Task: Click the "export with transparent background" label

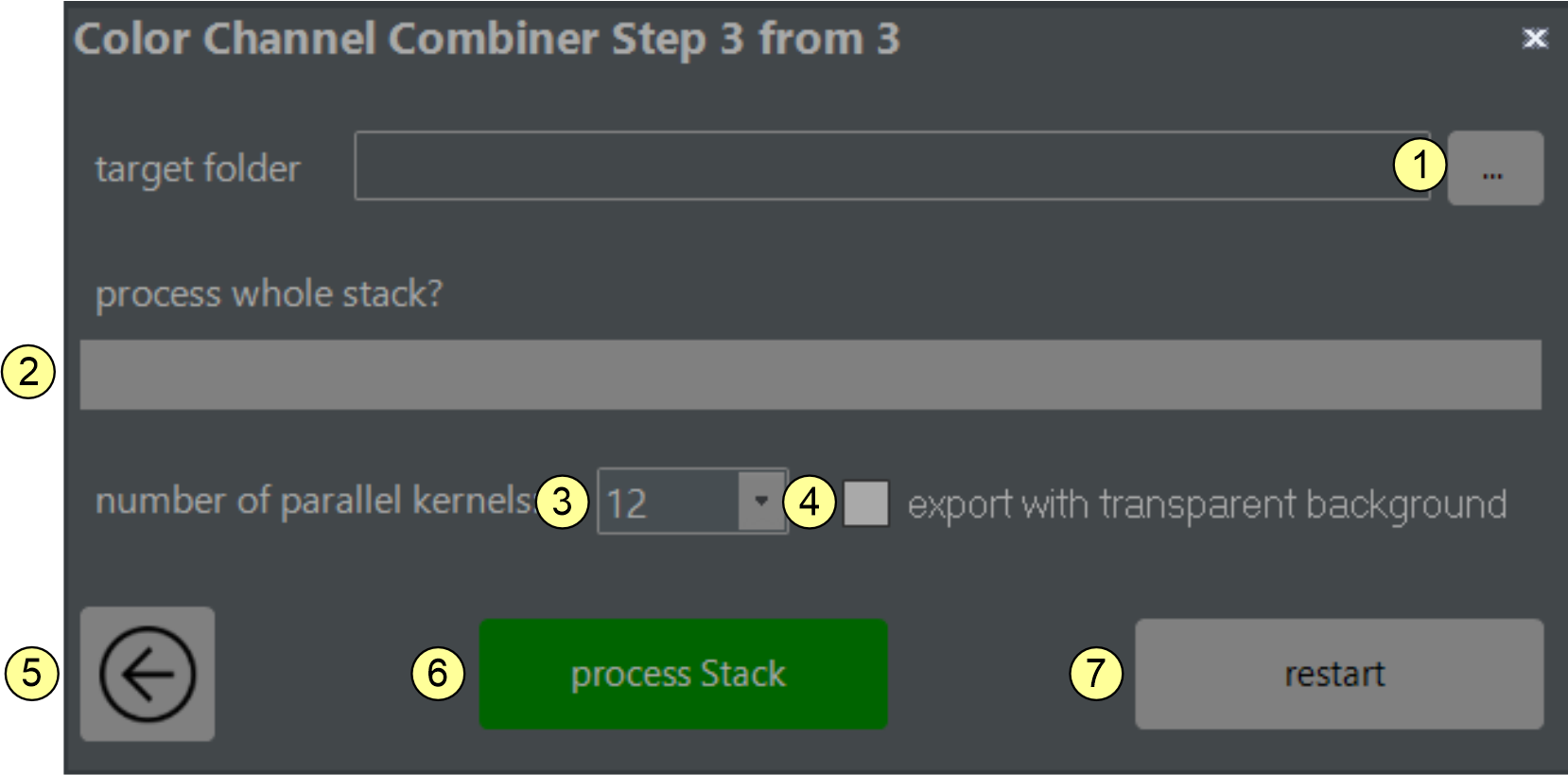Action: [x=1207, y=504]
